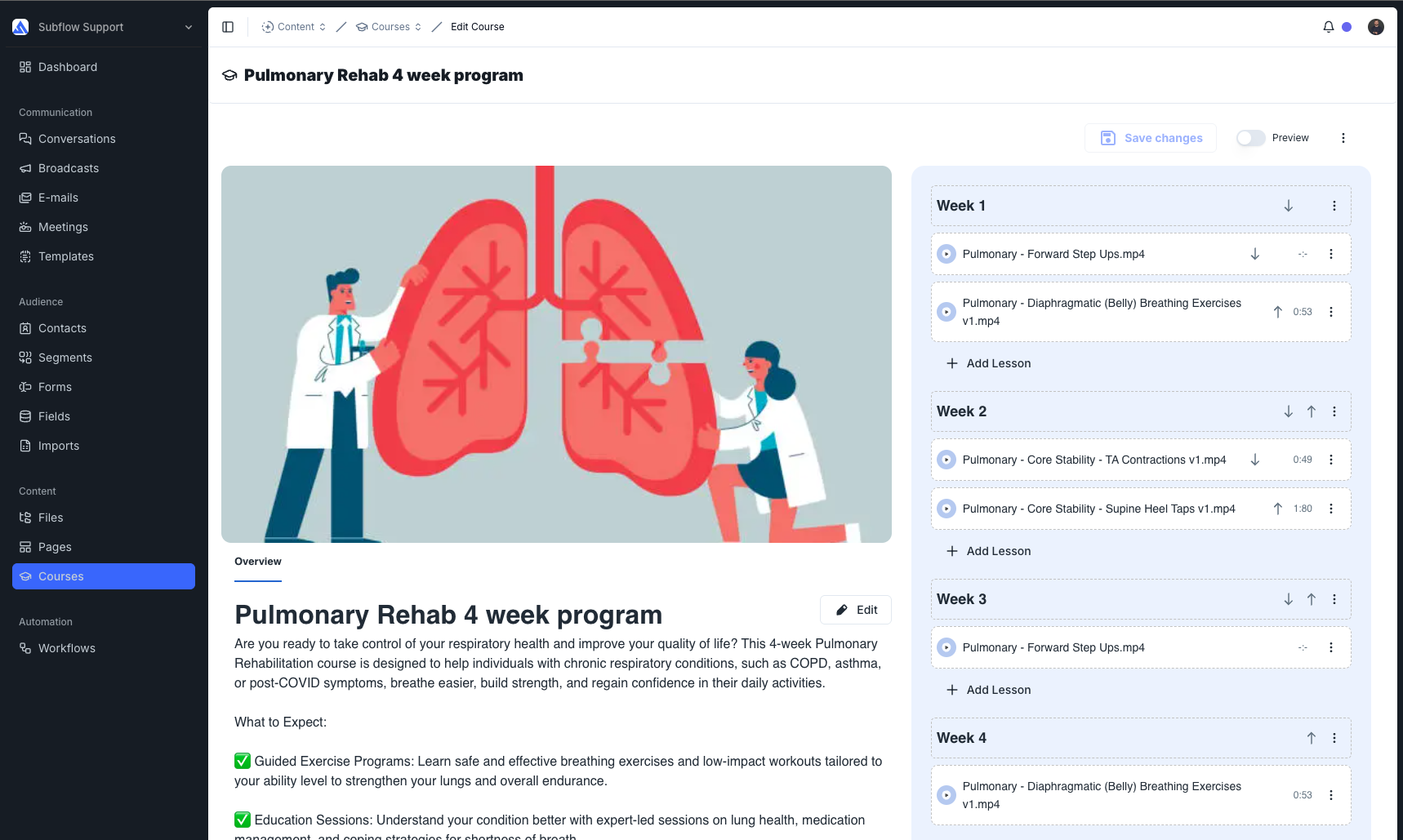Move Week 3 section up
This screenshot has height=840, width=1403.
pos(1312,599)
